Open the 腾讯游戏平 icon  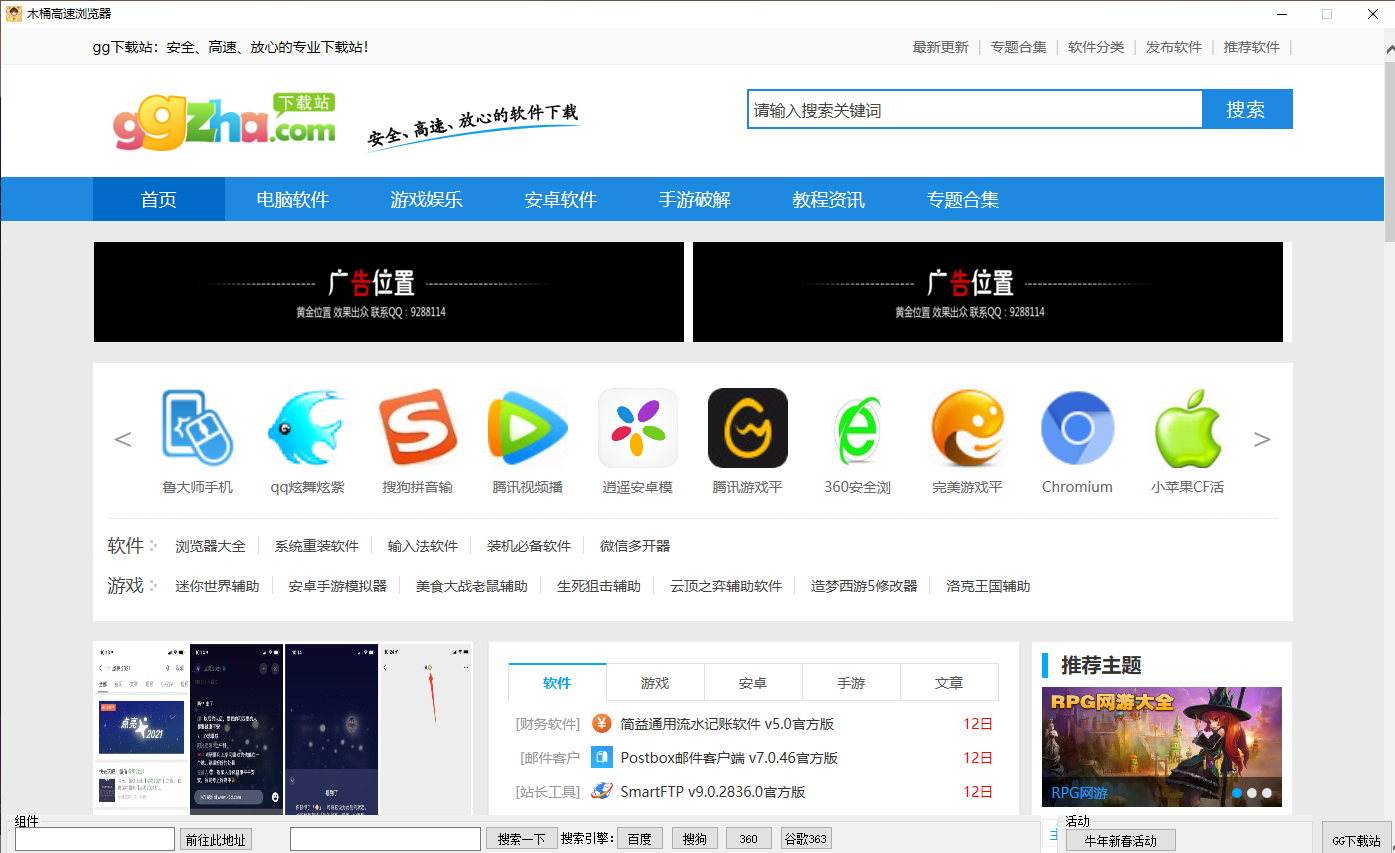[x=748, y=428]
